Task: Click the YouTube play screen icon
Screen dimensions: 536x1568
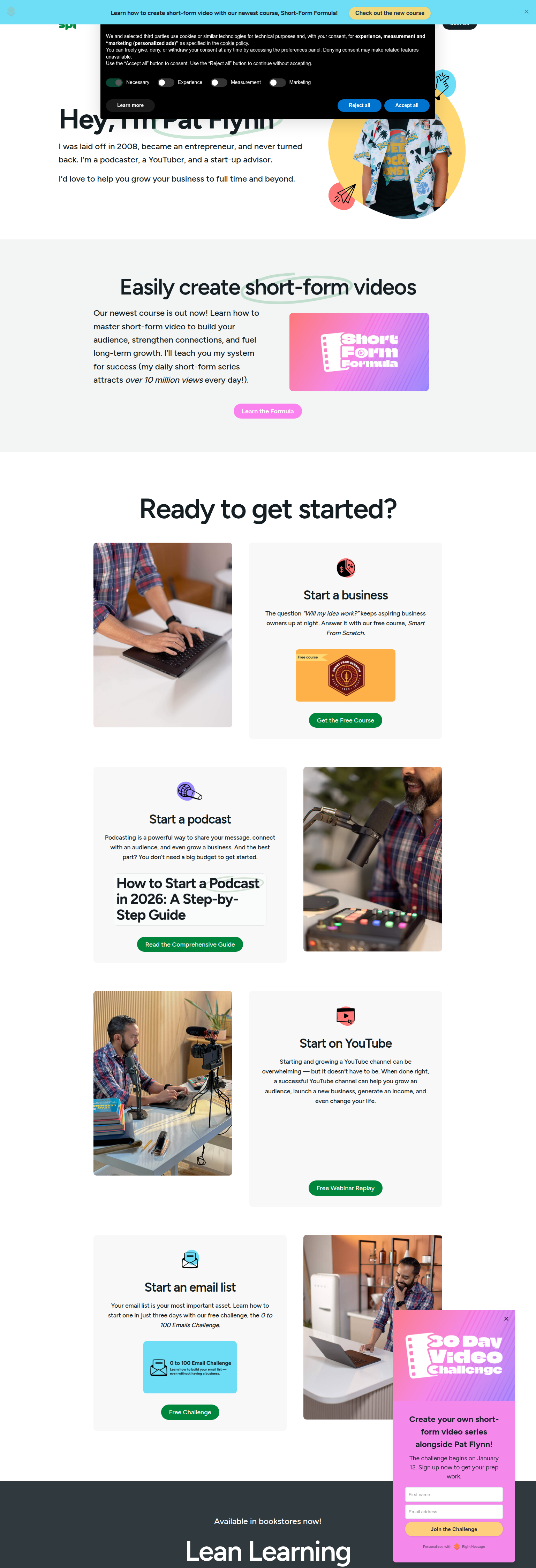Action: [x=345, y=1015]
